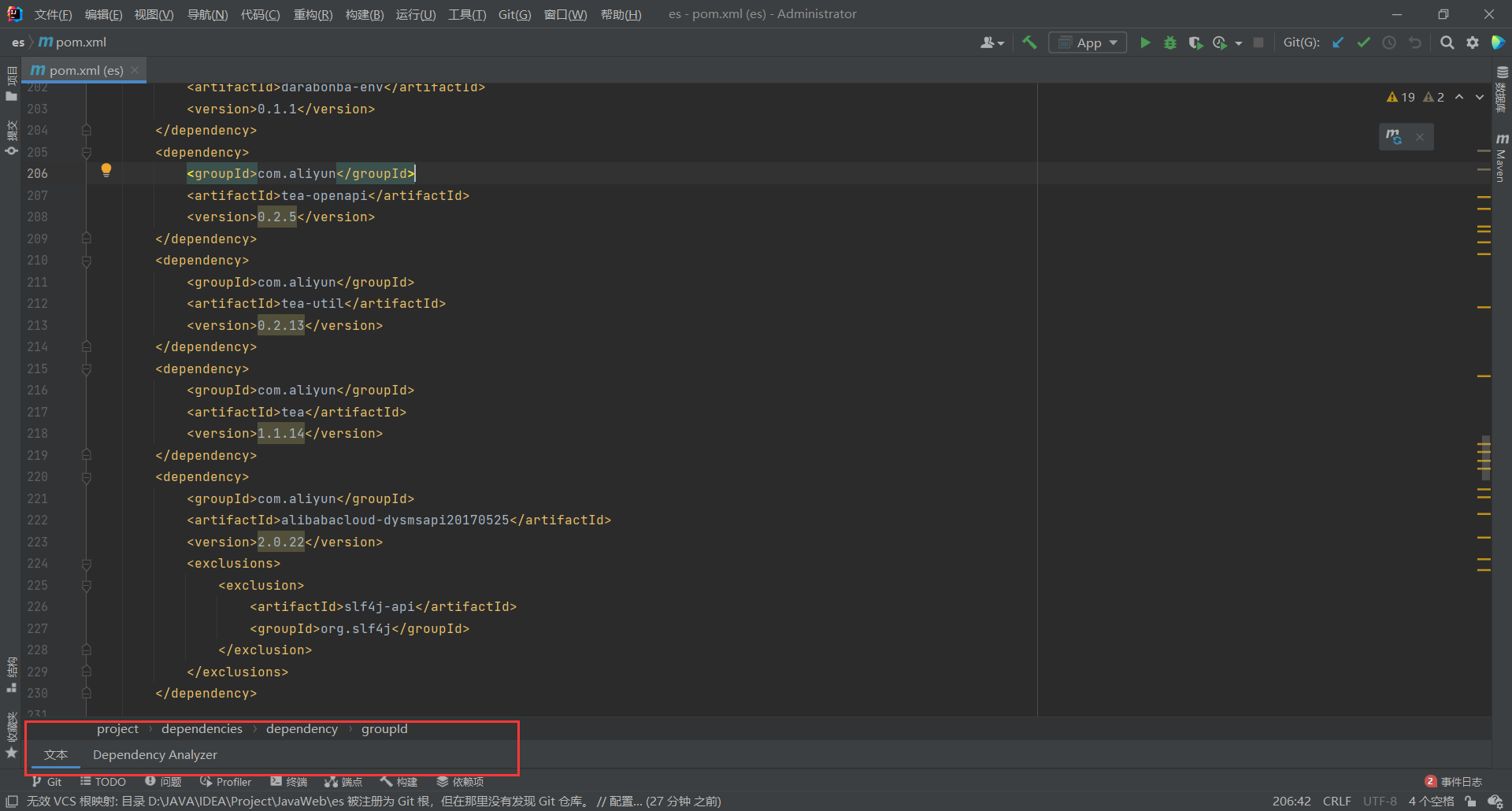This screenshot has height=811, width=1512.
Task: Open Search Everywhere magnifier
Action: pos(1447,43)
